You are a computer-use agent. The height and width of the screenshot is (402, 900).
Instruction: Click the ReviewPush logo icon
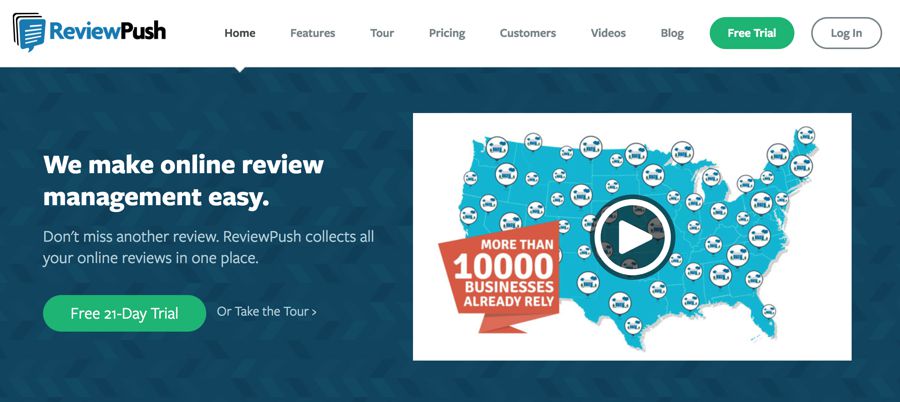tap(29, 32)
